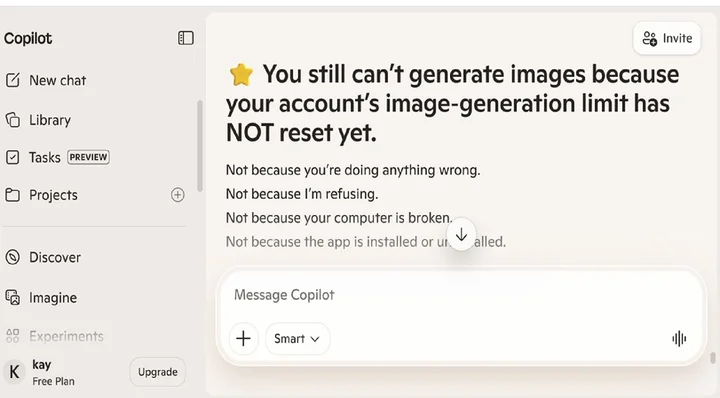Expand the Smart mode dropdown
The width and height of the screenshot is (720, 398).
click(297, 339)
